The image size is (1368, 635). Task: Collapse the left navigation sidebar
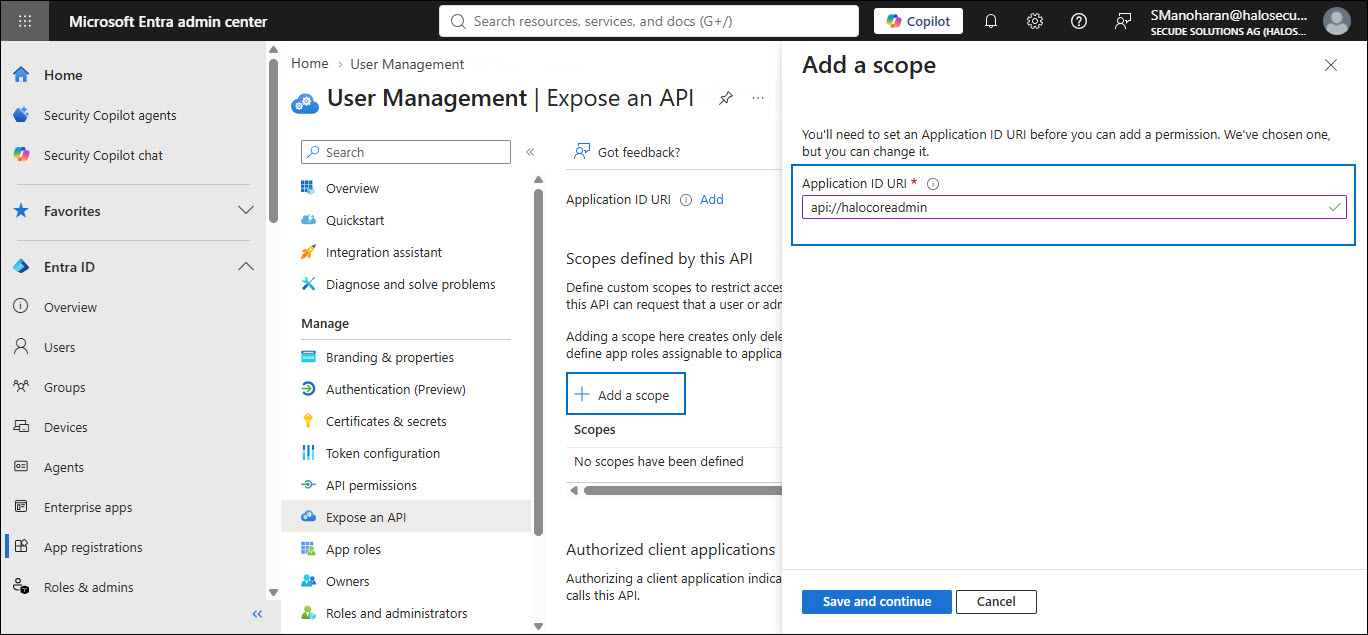point(257,614)
